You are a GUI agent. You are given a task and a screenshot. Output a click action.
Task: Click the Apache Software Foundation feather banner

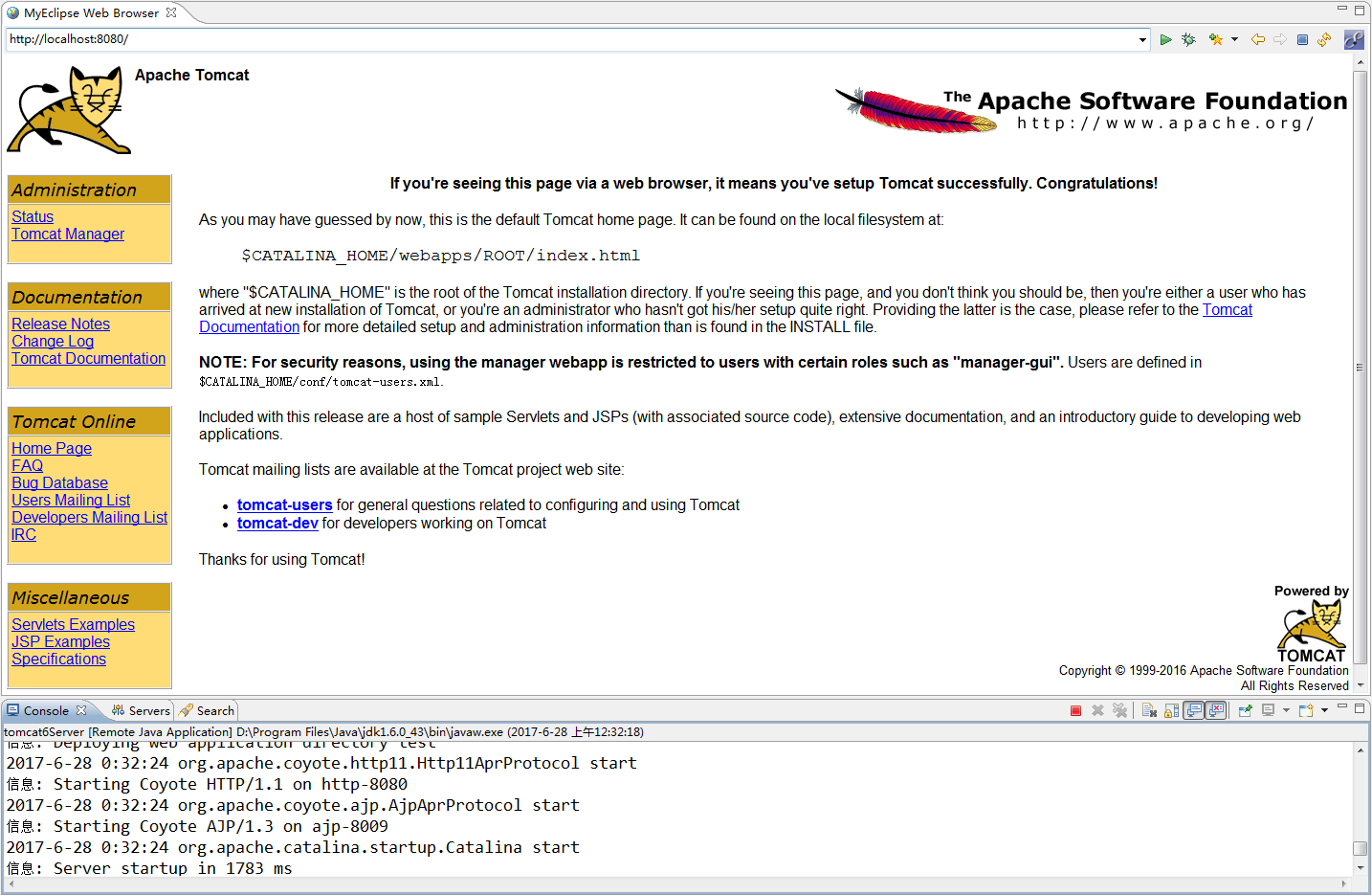[1091, 111]
